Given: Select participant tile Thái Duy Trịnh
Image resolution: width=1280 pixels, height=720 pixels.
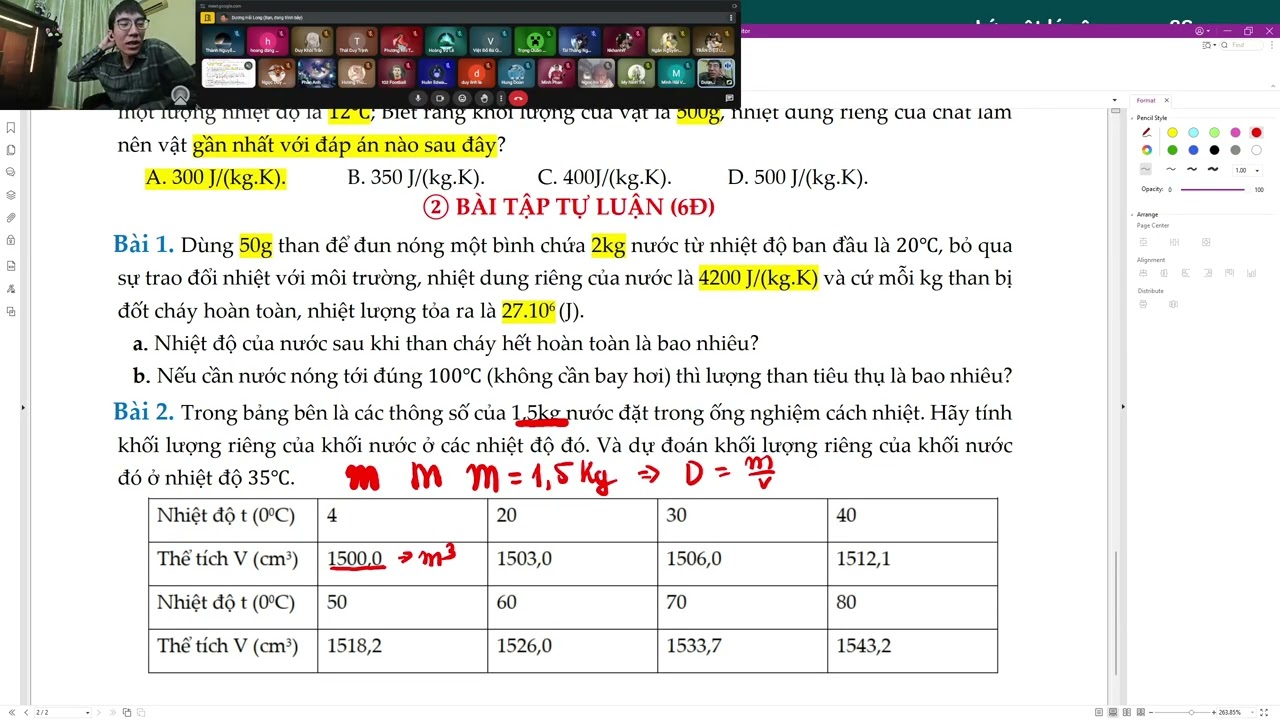Looking at the screenshot, I should (358, 42).
